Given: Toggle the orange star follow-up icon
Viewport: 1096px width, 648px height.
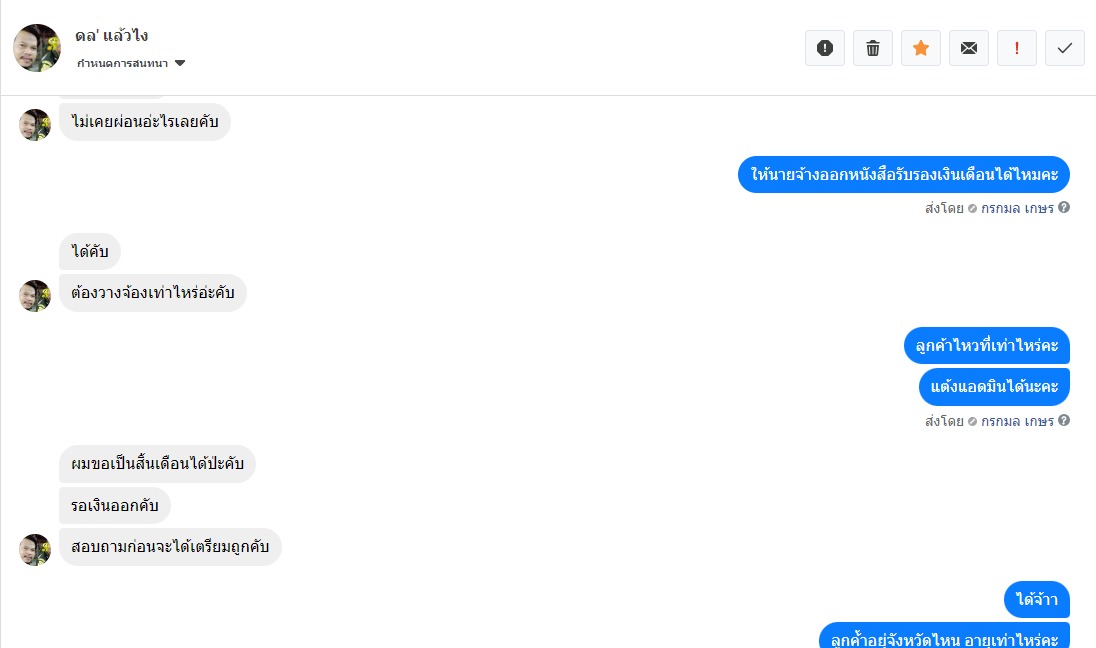Looking at the screenshot, I should pyautogui.click(x=921, y=48).
